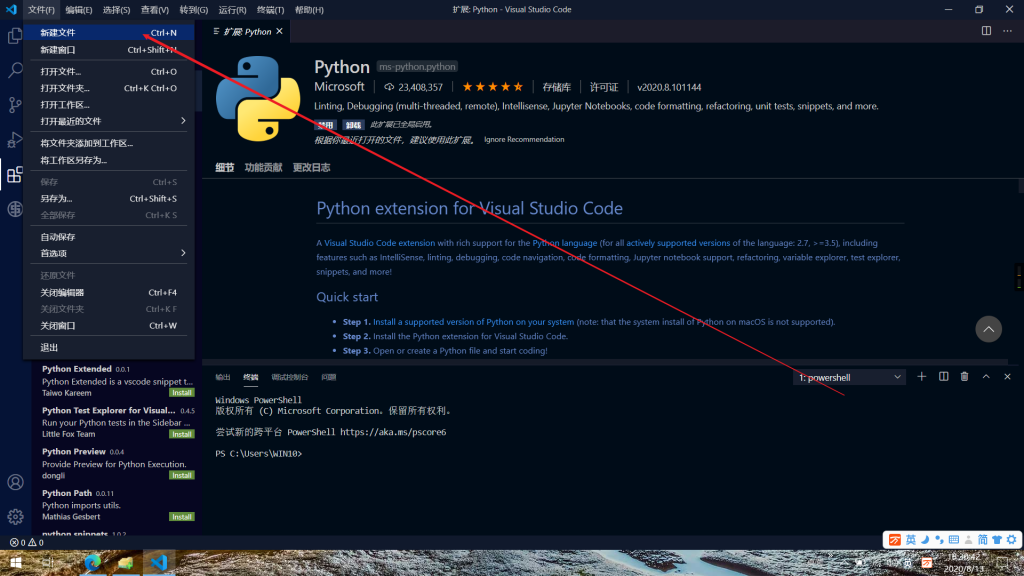
Task: Click the install count 23,408,357
Action: coord(413,87)
